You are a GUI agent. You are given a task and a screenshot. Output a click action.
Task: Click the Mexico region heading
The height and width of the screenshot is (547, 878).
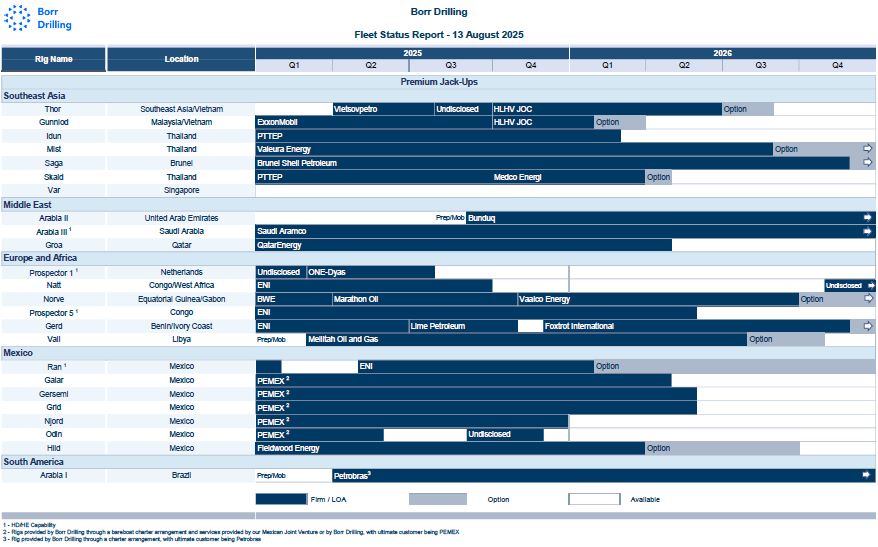18,353
